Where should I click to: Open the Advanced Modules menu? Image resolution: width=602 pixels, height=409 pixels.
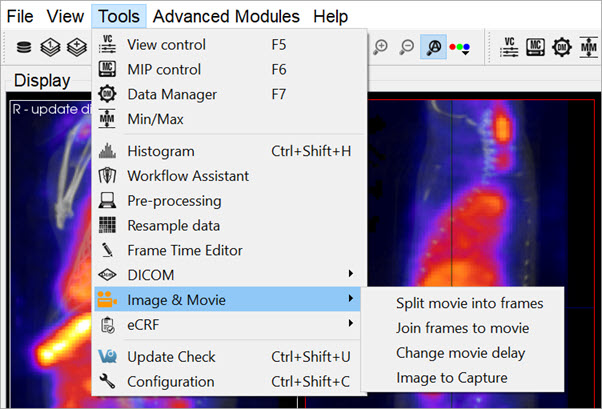click(226, 16)
